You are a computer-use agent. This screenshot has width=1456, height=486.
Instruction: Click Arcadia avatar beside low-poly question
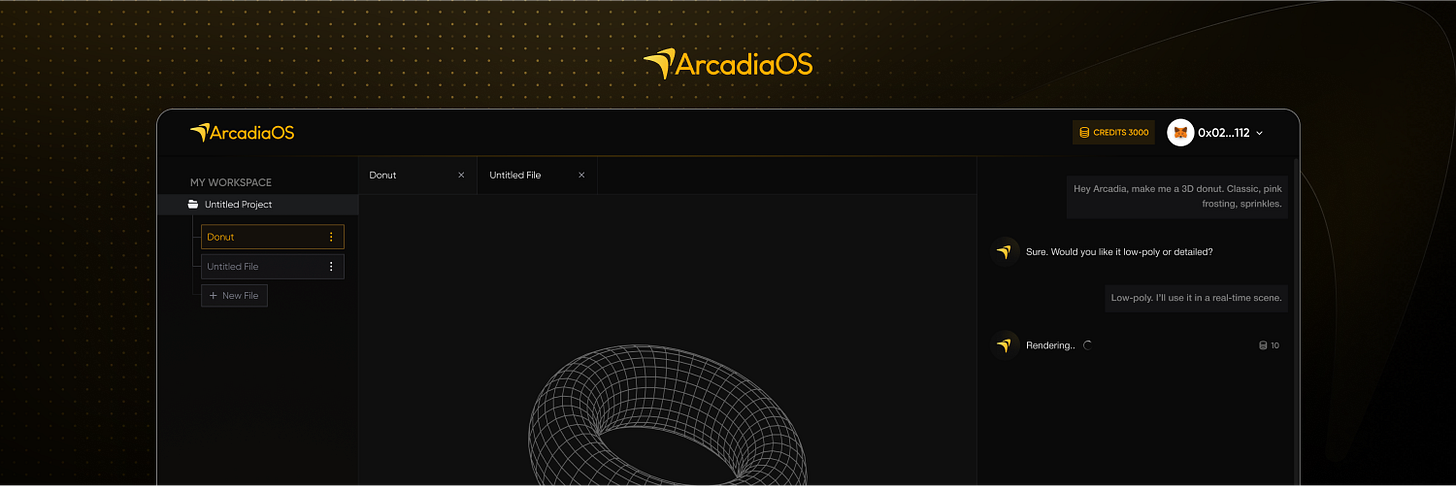(x=1005, y=252)
